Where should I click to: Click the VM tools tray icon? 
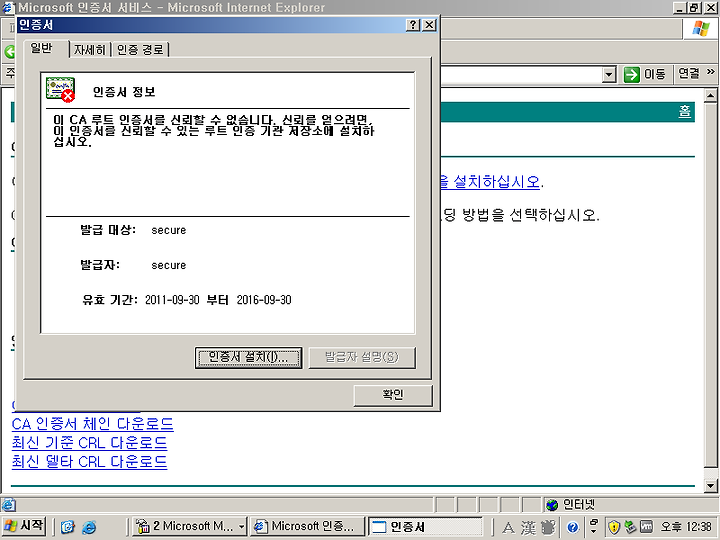[647, 527]
